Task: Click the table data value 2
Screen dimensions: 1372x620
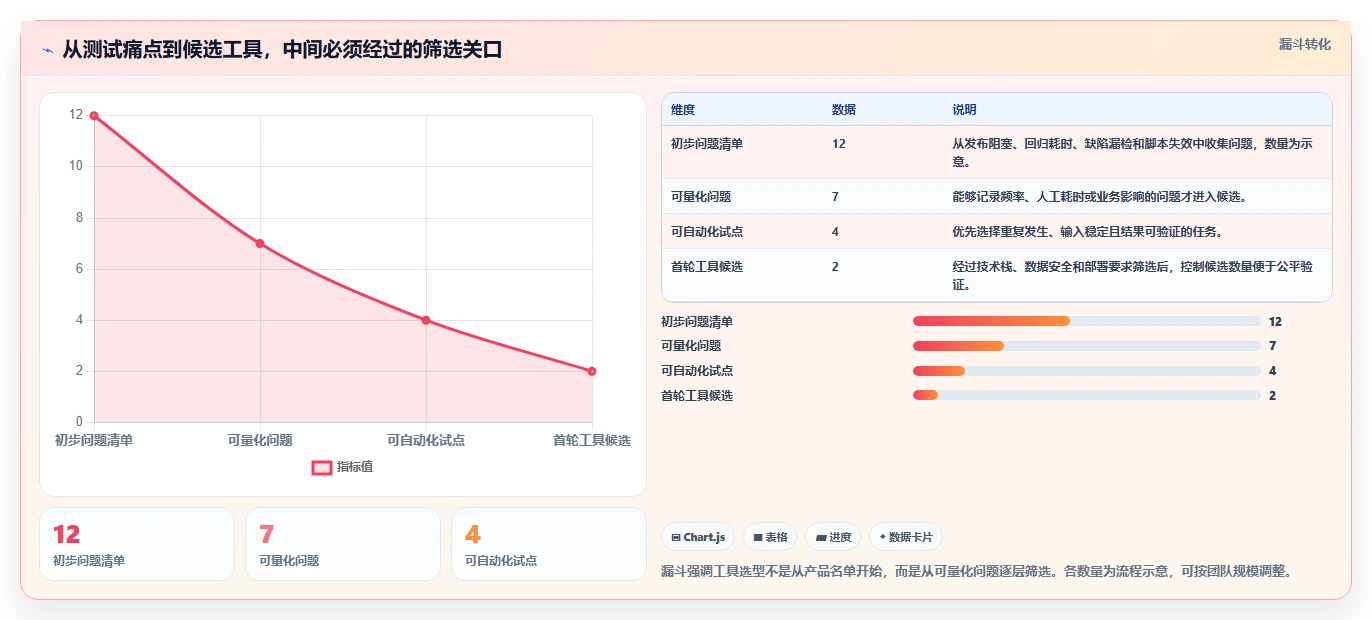Action: tap(835, 267)
